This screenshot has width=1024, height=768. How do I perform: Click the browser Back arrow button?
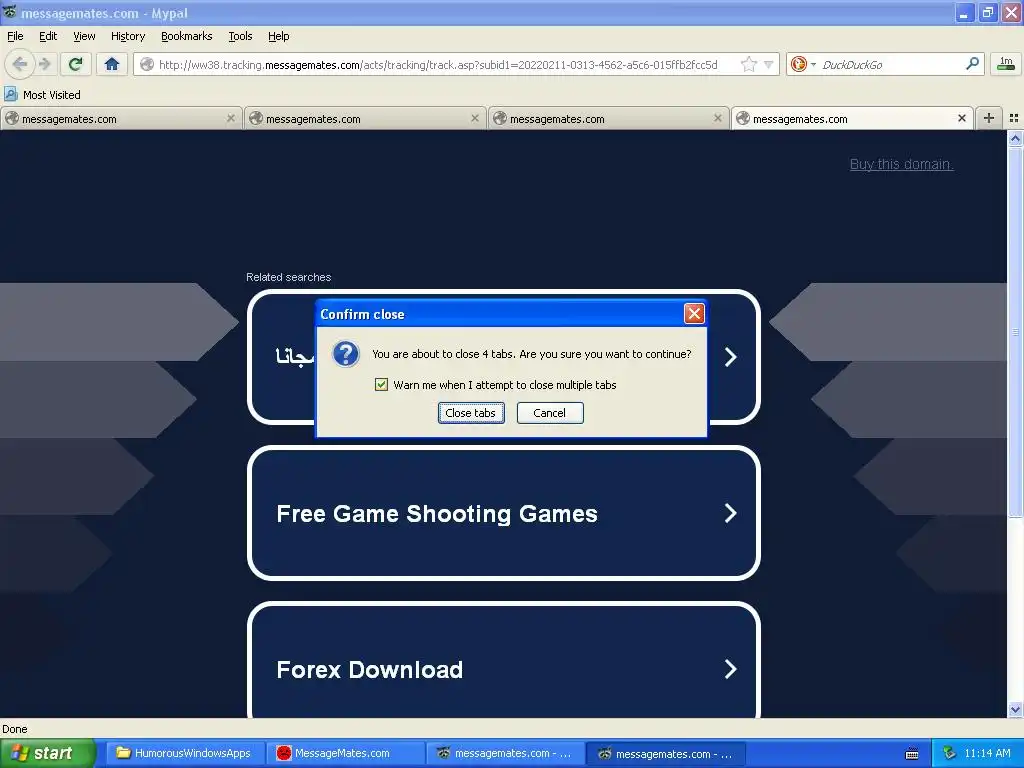tap(20, 64)
